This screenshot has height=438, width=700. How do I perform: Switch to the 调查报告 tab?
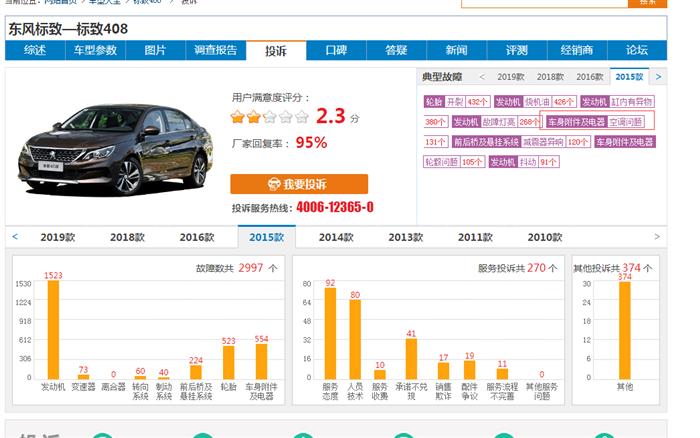point(216,50)
